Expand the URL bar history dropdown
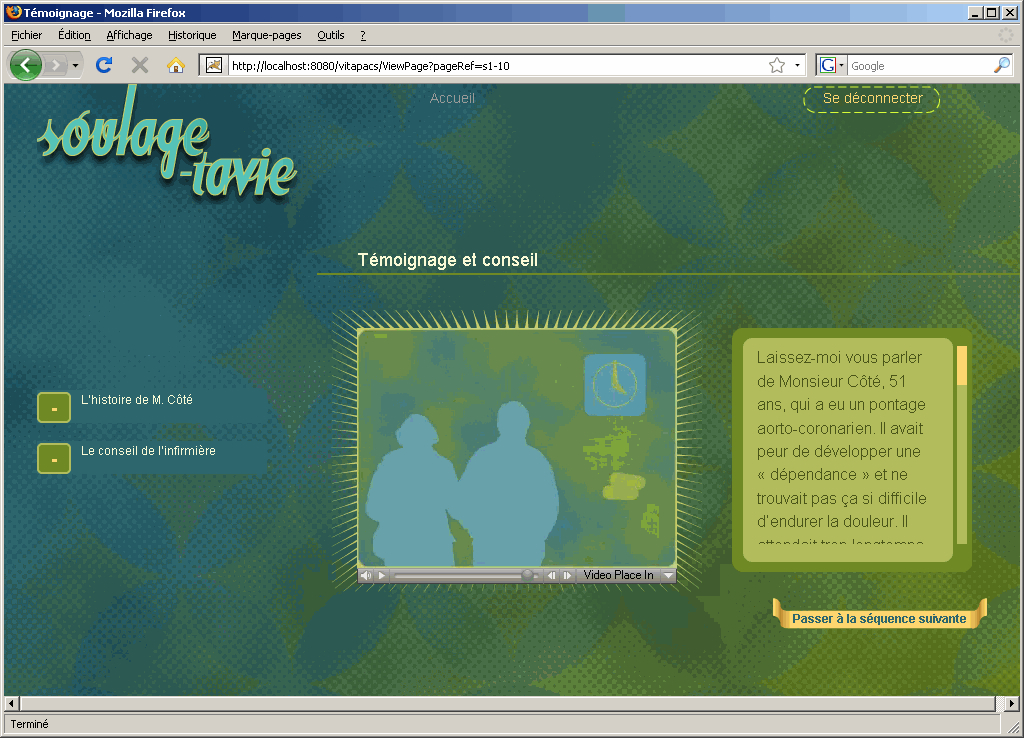The image size is (1024, 738). coord(798,66)
